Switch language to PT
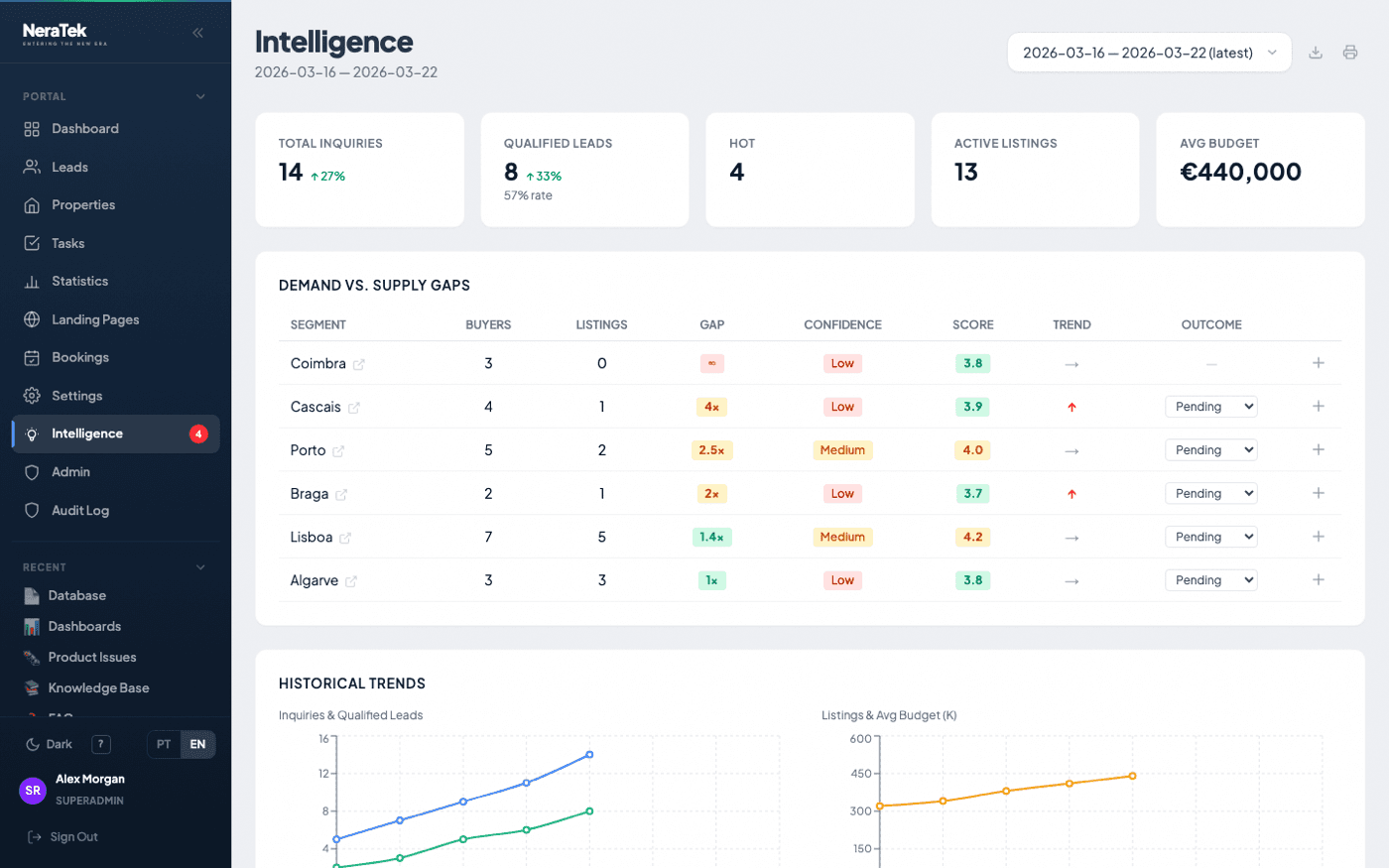 pyautogui.click(x=165, y=744)
